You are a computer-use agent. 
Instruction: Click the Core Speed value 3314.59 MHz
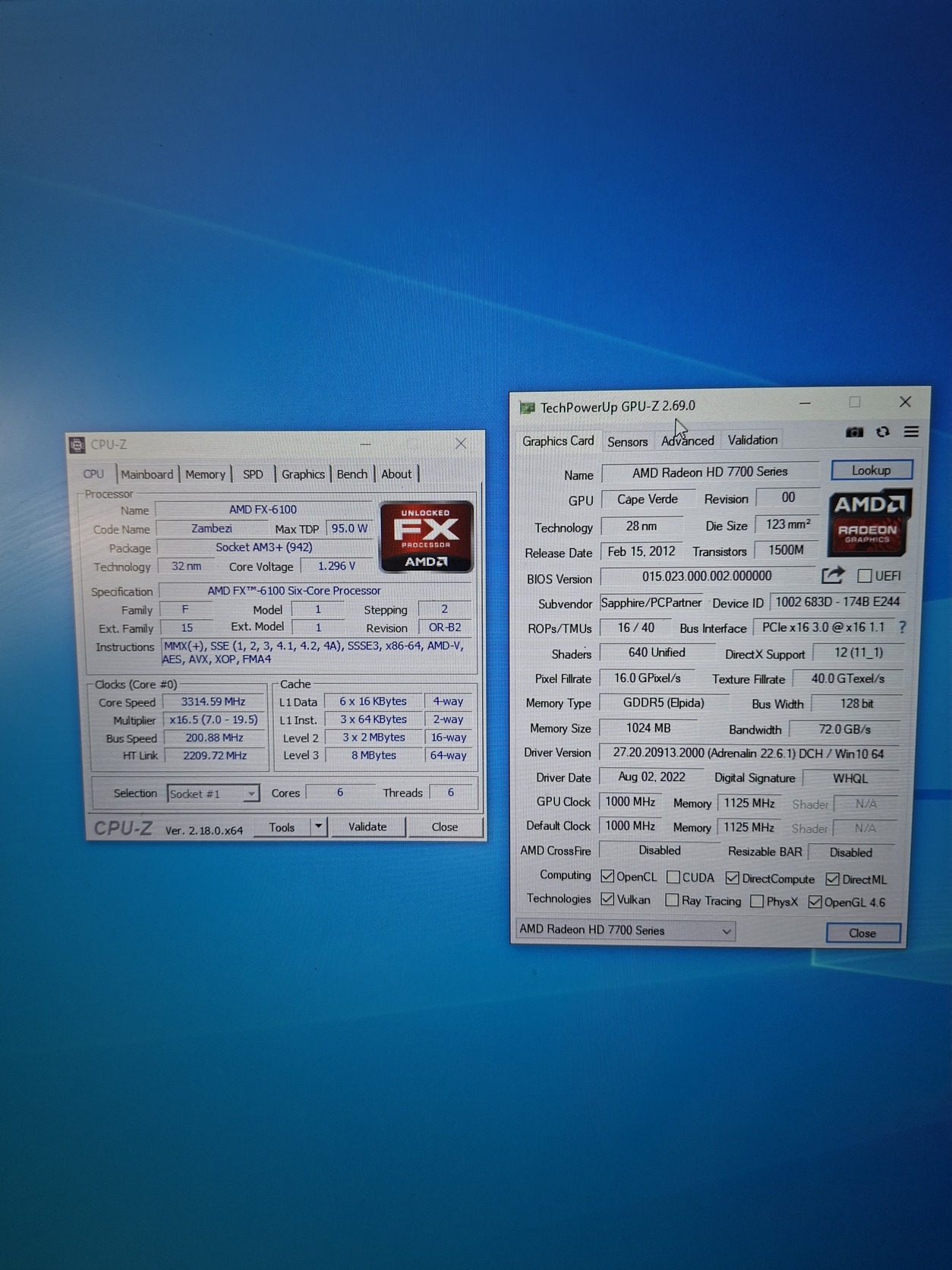point(213,702)
